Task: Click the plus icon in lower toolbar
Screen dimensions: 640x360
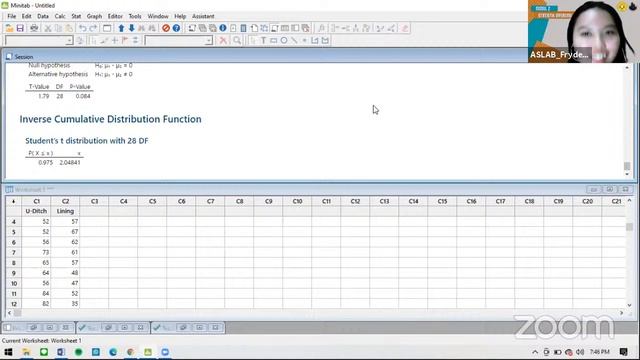Action: 115,40
